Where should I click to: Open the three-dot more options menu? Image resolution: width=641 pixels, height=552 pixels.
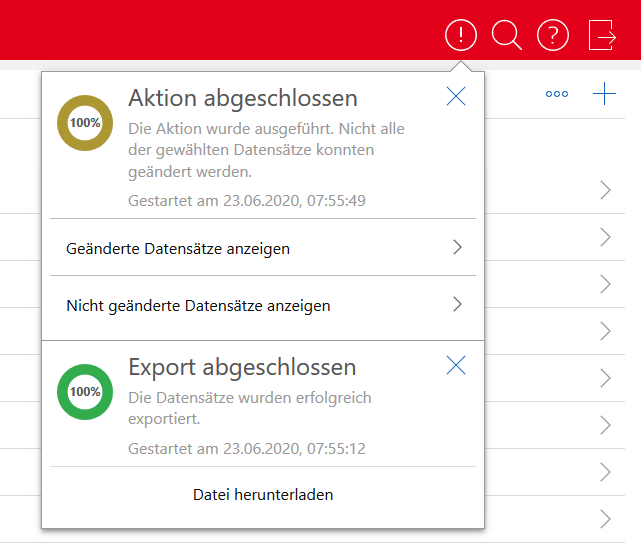[557, 95]
